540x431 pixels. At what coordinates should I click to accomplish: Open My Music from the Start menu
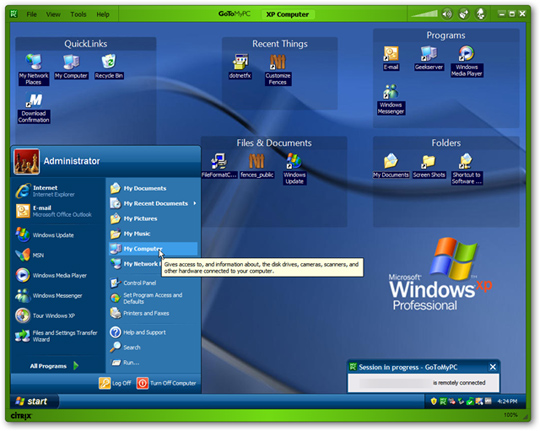[153, 234]
